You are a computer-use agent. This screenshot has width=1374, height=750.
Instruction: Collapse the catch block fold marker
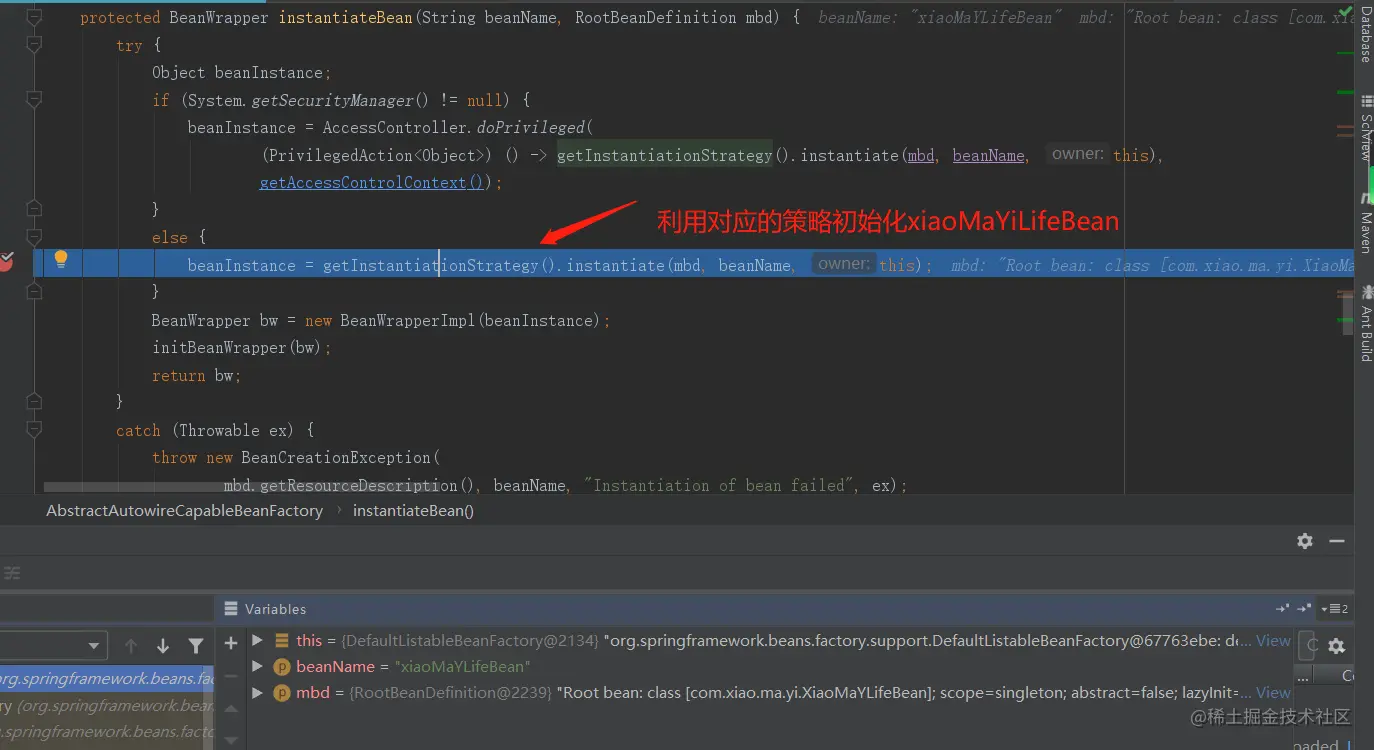point(34,430)
